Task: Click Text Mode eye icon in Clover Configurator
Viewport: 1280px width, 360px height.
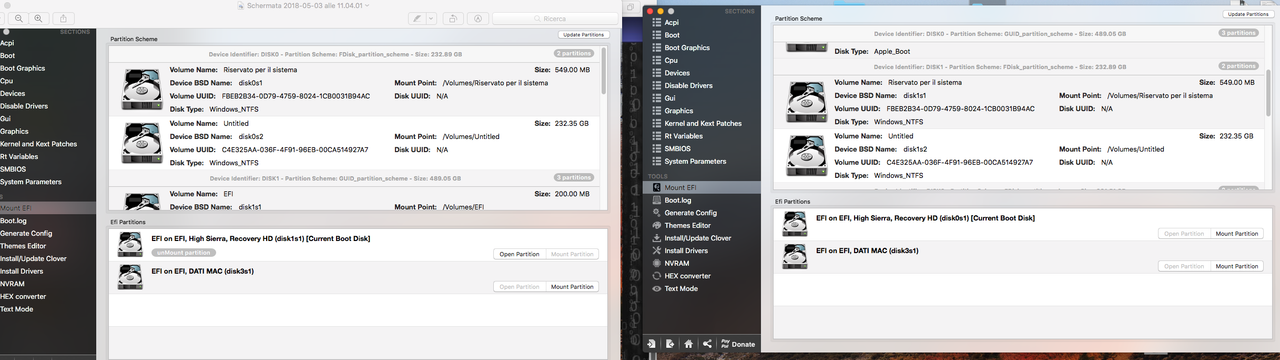Action: 657,288
